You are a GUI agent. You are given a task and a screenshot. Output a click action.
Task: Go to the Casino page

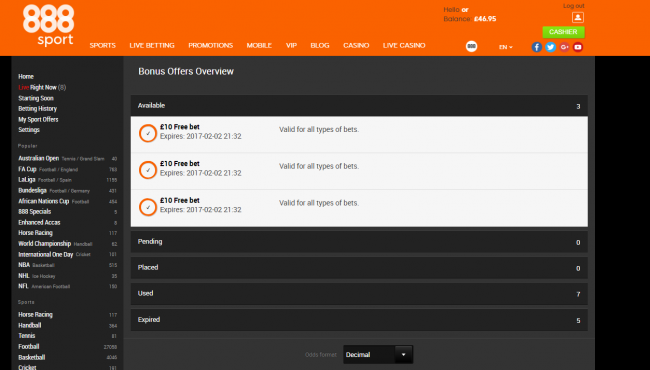click(356, 46)
